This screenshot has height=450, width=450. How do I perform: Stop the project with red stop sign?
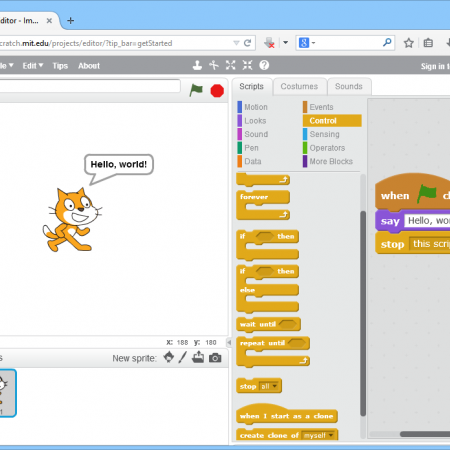point(217,91)
